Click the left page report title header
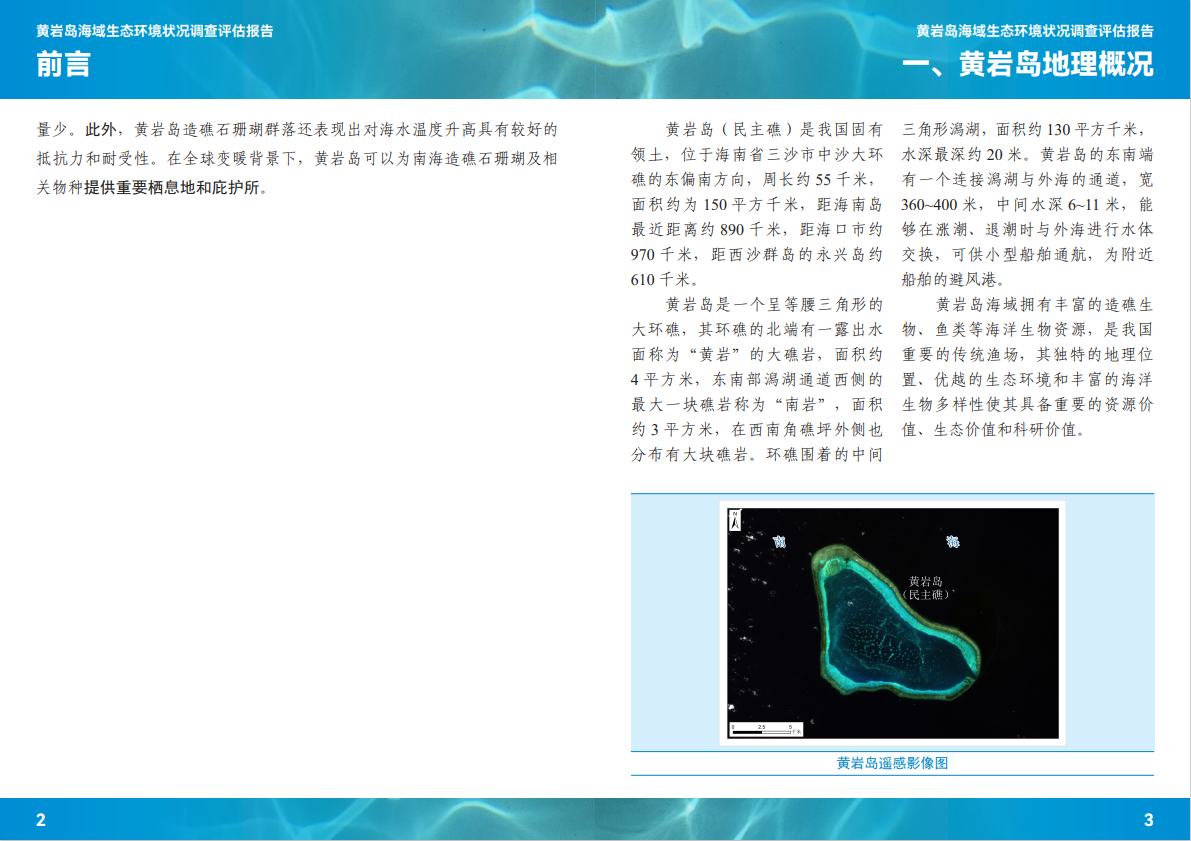The width and height of the screenshot is (1191, 841). 154,31
